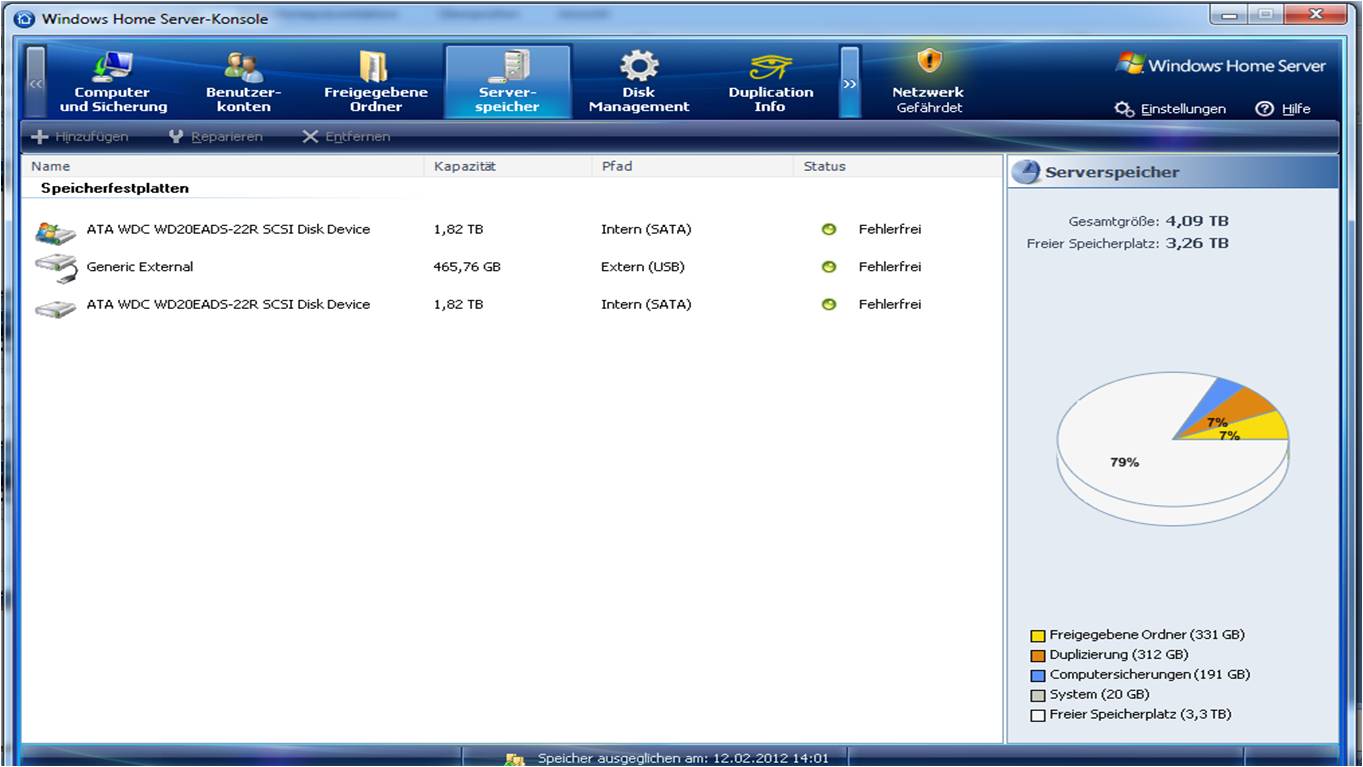Click yellow Freigegebene Ordner legend swatch
The image size is (1363, 767).
[x=1038, y=635]
